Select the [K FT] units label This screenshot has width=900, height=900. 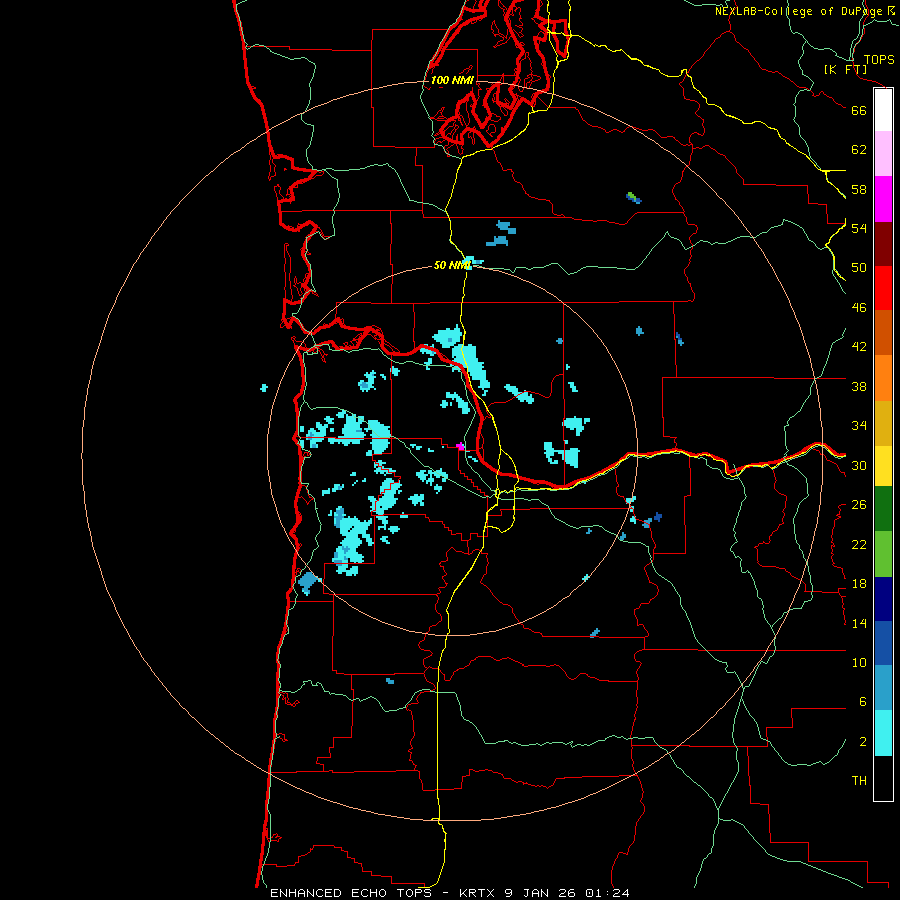click(845, 70)
